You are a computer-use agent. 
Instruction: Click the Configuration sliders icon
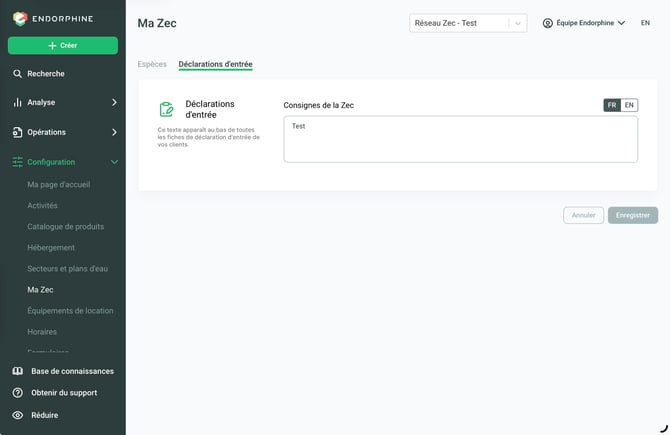click(x=17, y=162)
